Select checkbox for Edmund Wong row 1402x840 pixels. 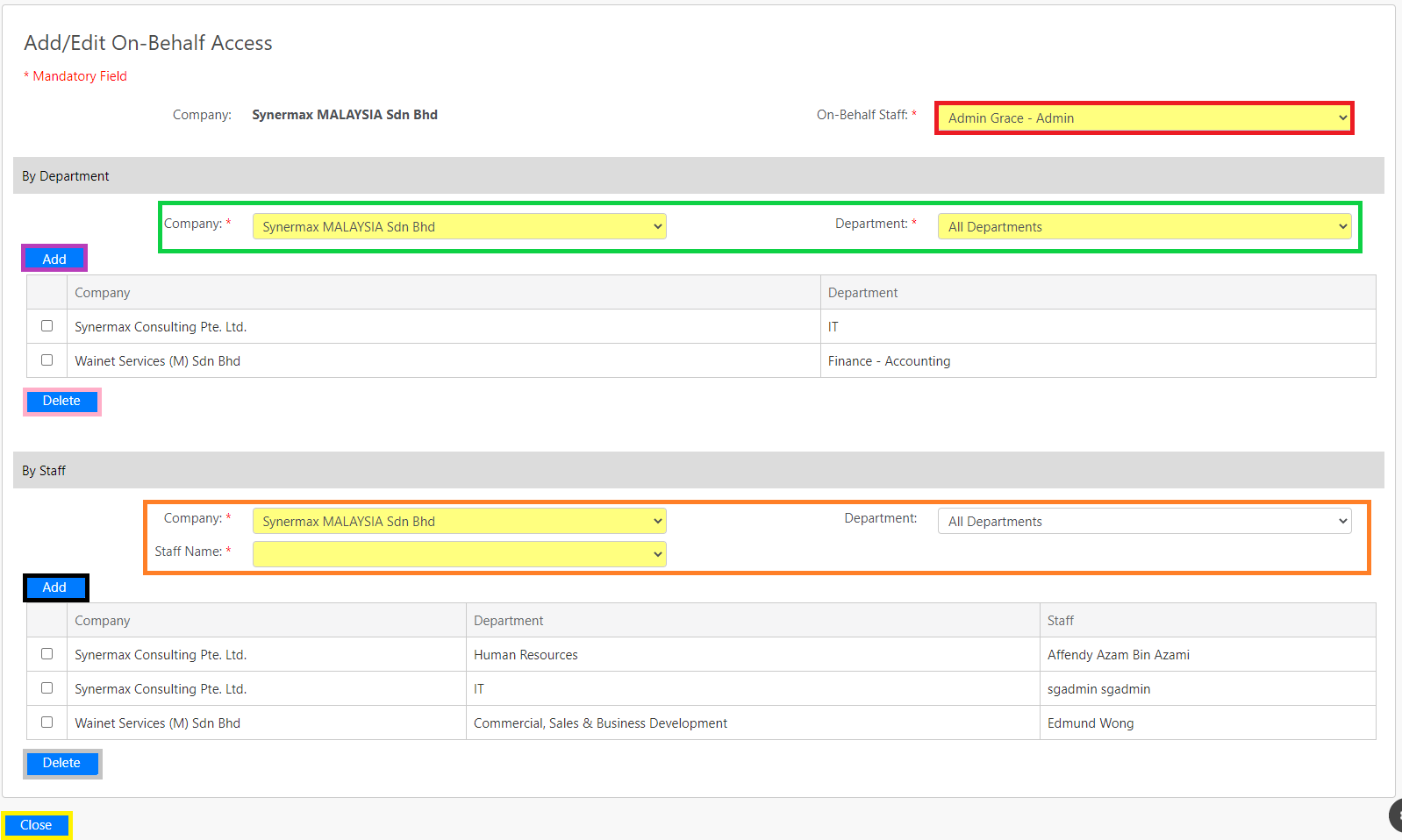(46, 723)
